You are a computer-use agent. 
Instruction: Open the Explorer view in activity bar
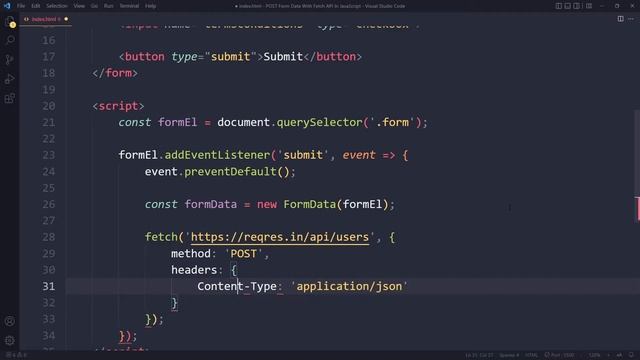(10, 22)
